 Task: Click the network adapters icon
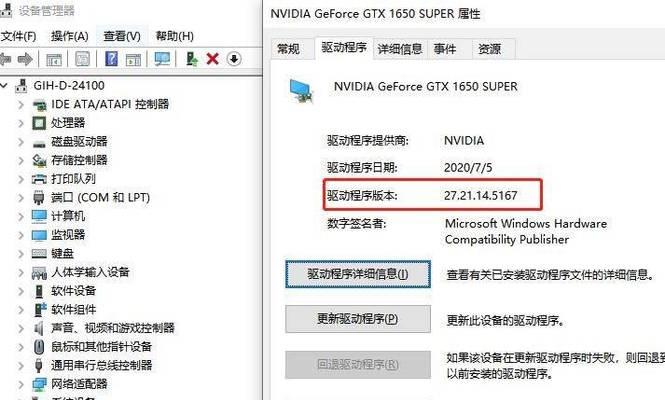(39, 384)
